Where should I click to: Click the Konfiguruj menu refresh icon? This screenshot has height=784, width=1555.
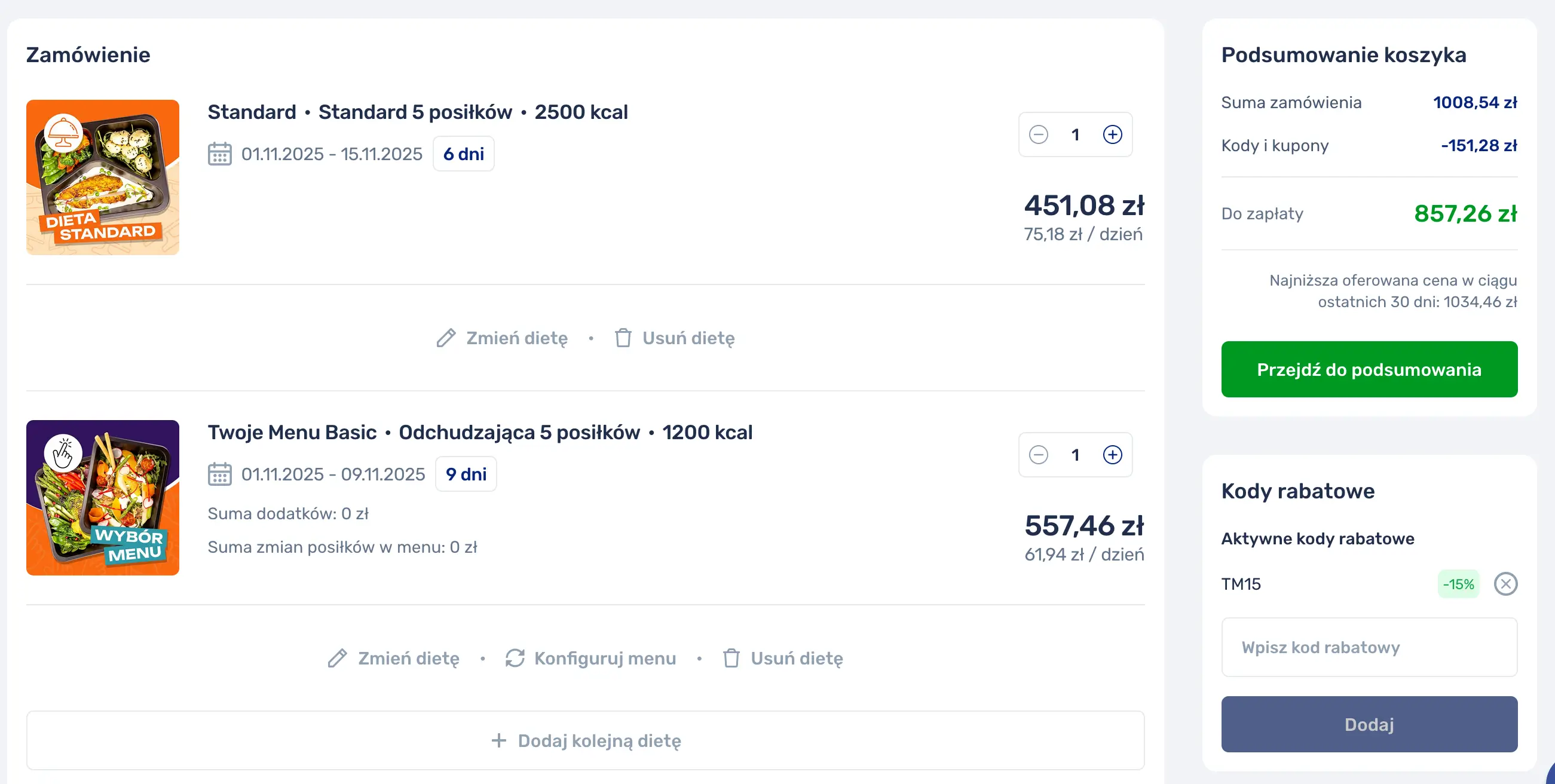coord(515,658)
